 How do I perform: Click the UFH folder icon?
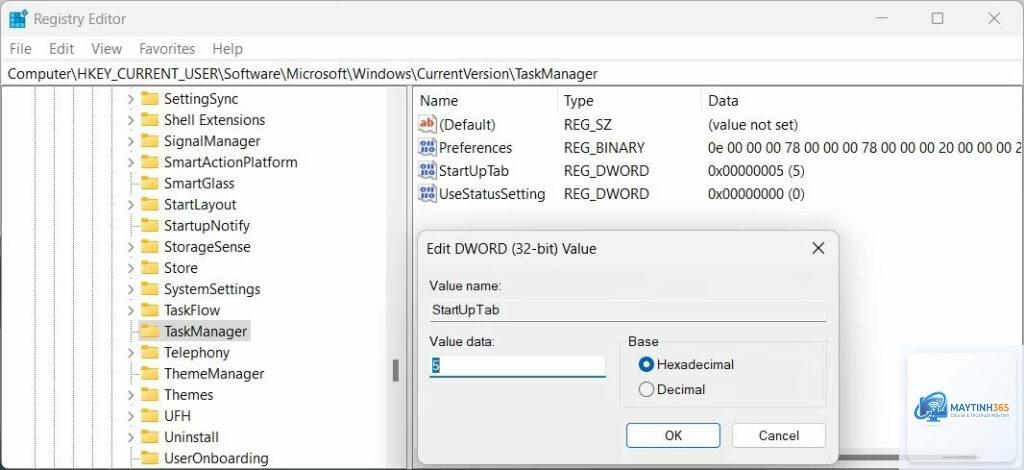pyautogui.click(x=150, y=416)
